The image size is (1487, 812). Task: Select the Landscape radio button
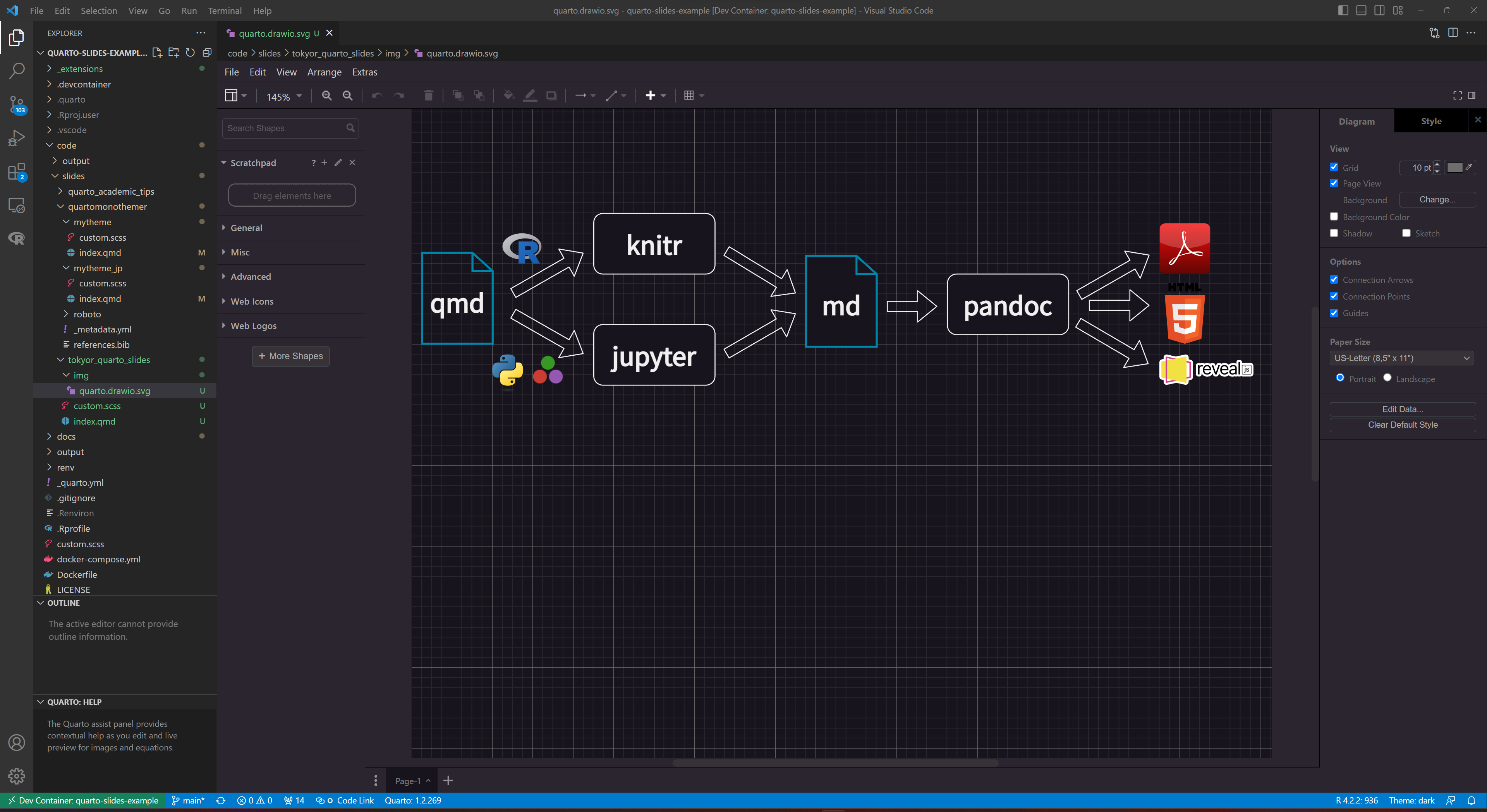pyautogui.click(x=1387, y=378)
